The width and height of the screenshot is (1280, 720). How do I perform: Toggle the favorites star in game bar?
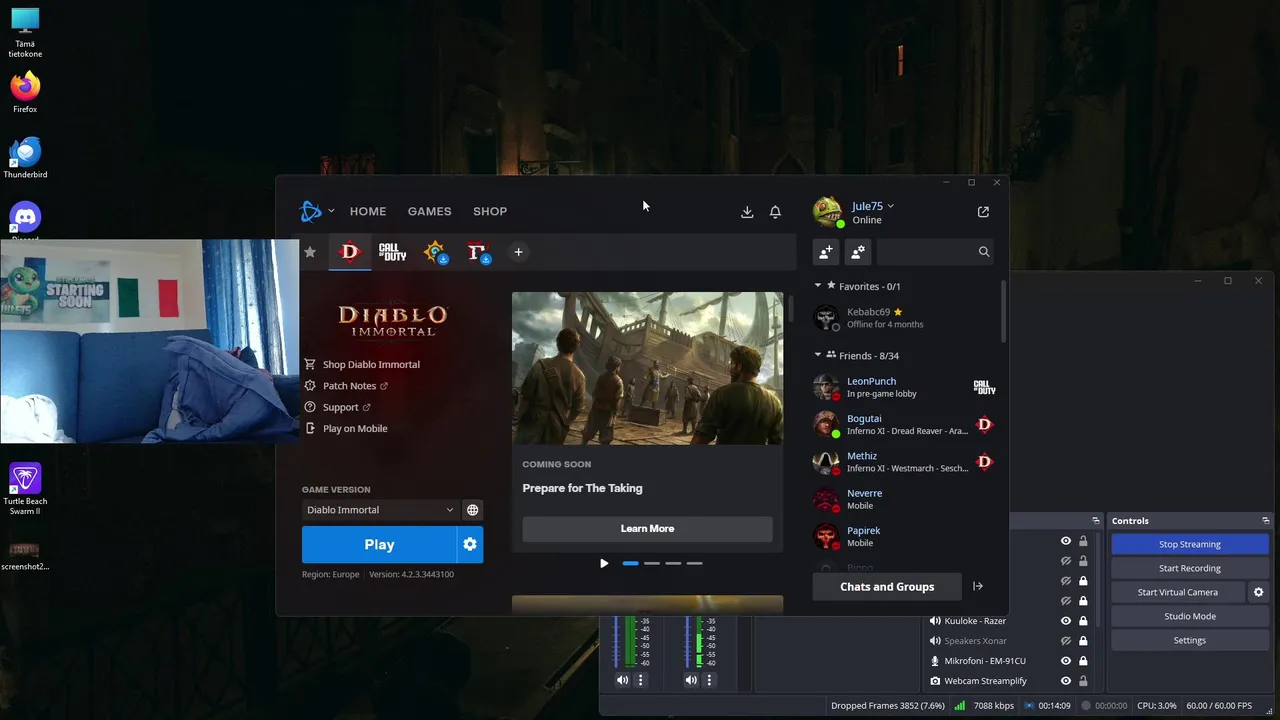point(310,252)
